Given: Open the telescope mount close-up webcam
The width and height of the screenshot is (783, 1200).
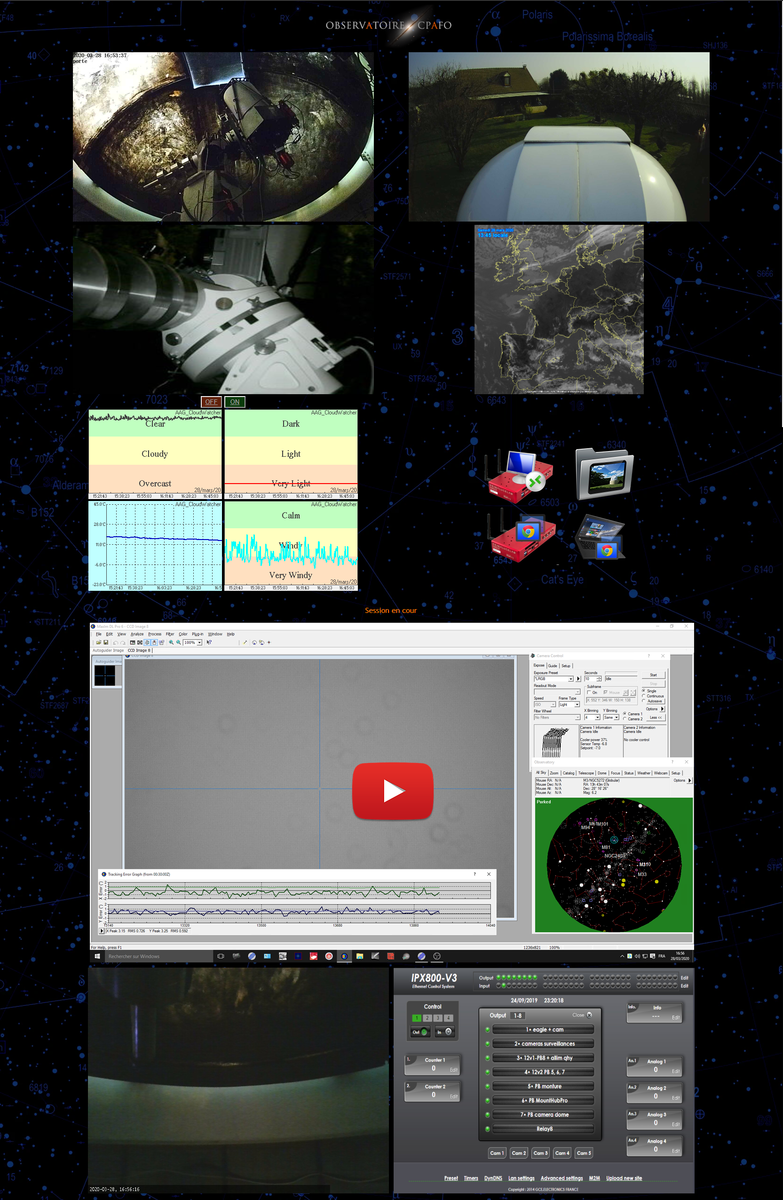Looking at the screenshot, I should point(223,309).
